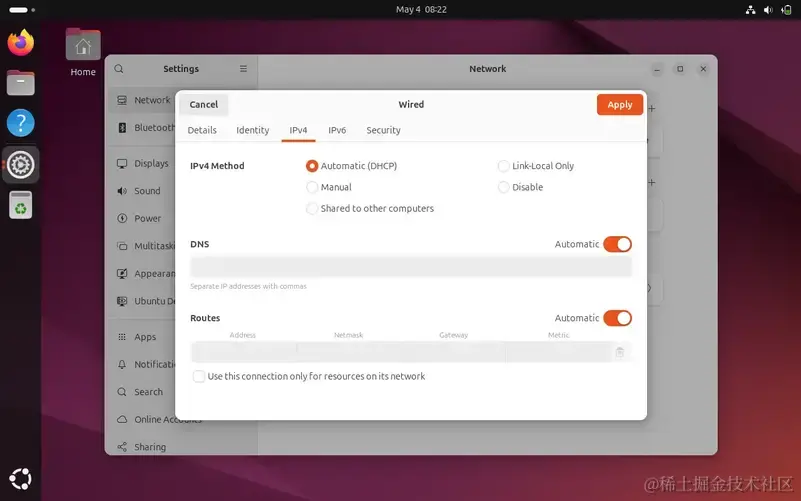Open the Help icon in the dock
Viewport: 801px width, 501px height.
pyautogui.click(x=20, y=123)
